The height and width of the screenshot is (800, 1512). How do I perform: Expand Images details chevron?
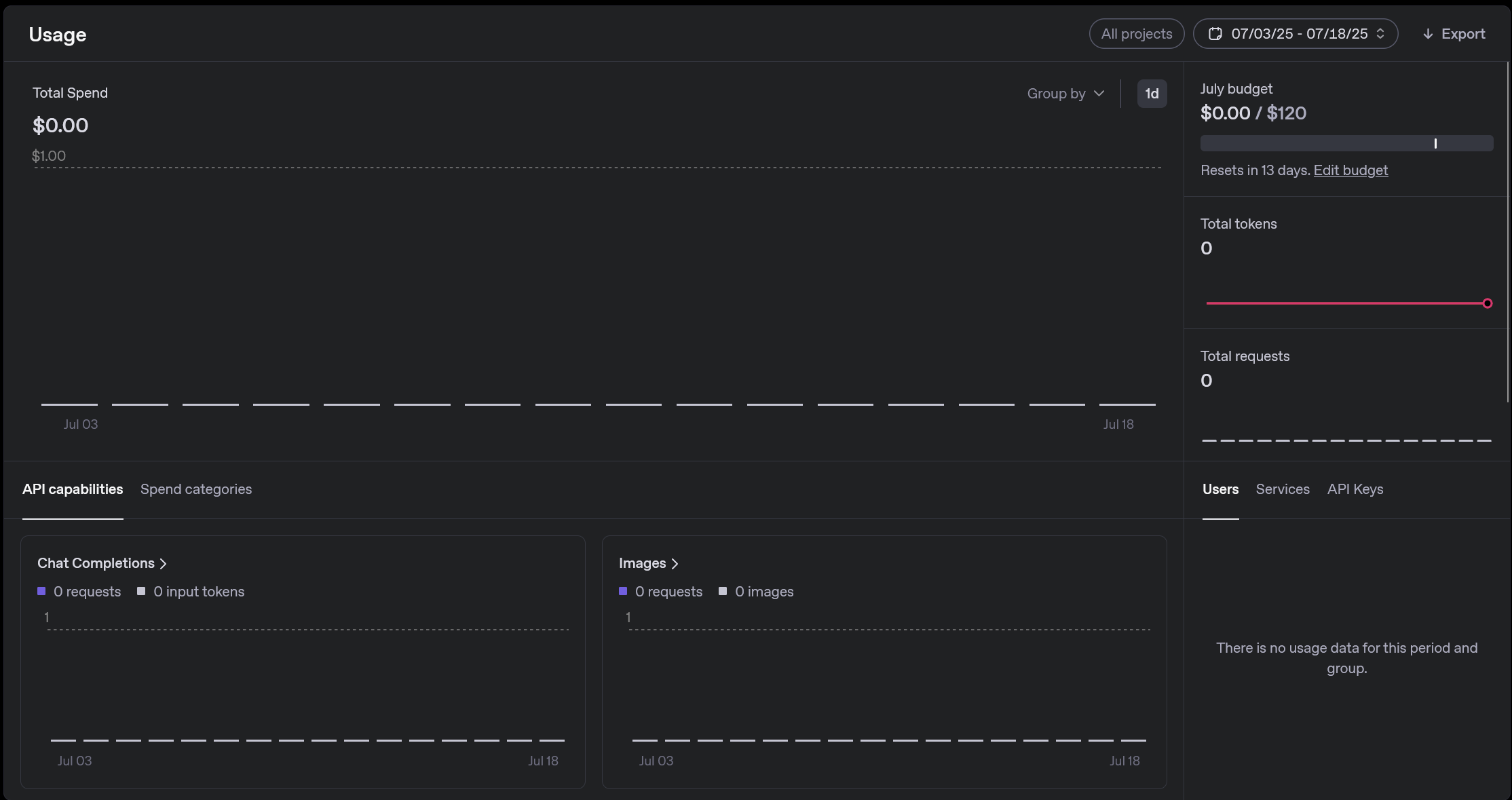coord(675,564)
